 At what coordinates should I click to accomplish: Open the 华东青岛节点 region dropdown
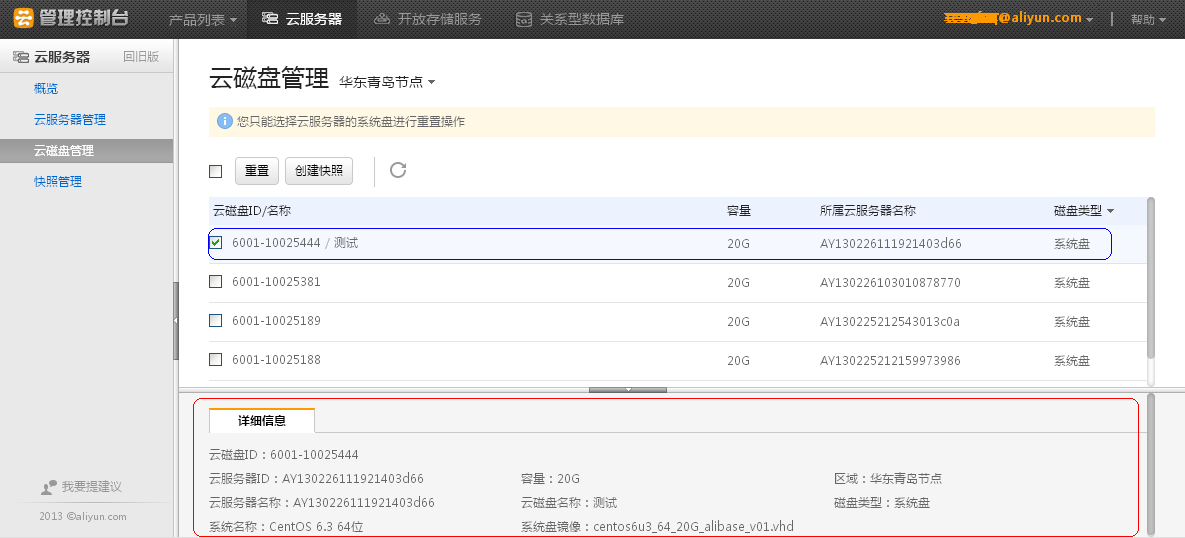387,81
